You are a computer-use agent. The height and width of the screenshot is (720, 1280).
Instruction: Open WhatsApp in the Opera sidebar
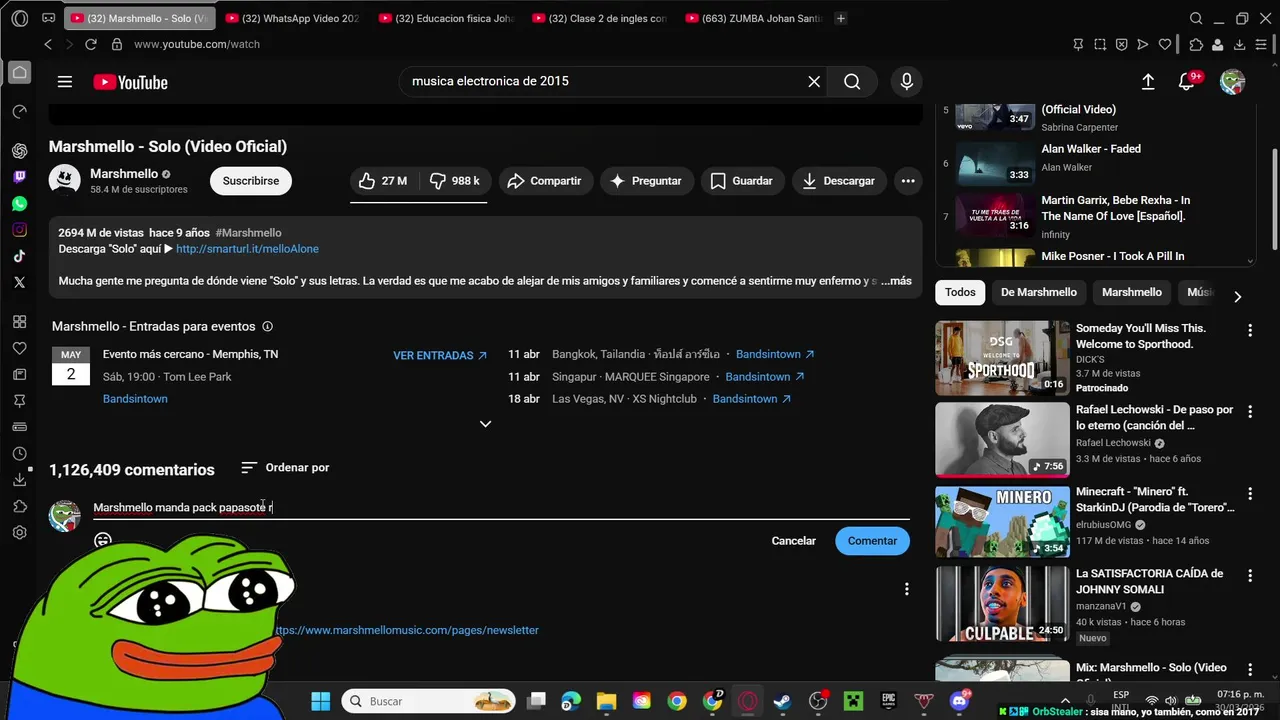[x=19, y=203]
